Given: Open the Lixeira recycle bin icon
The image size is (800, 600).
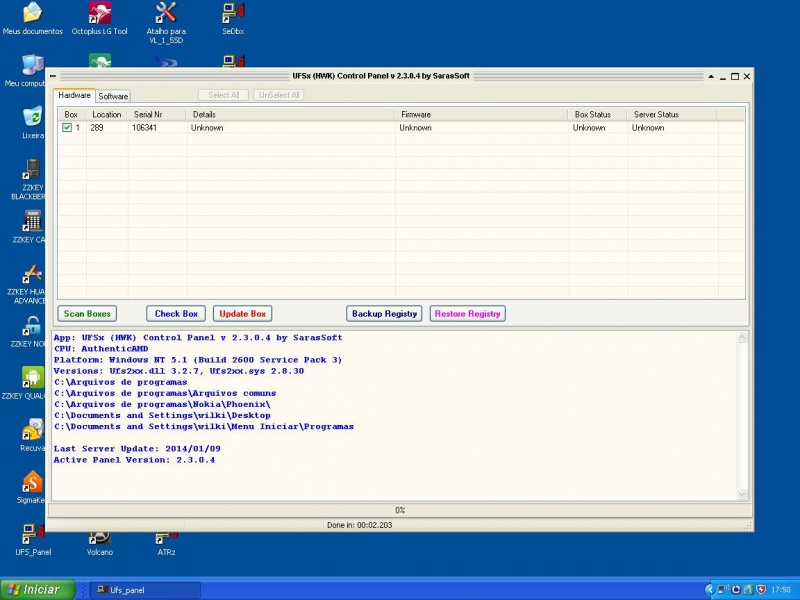Looking at the screenshot, I should point(33,122).
